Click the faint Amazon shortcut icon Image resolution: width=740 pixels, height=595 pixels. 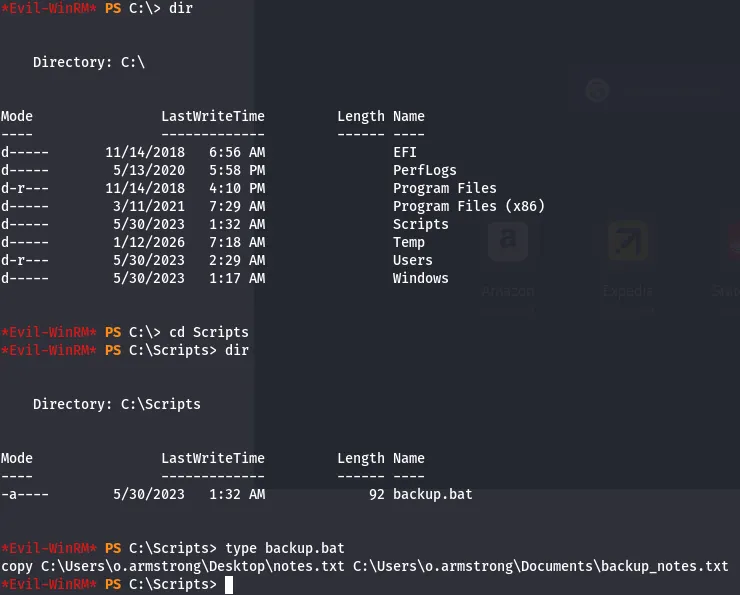[x=508, y=242]
